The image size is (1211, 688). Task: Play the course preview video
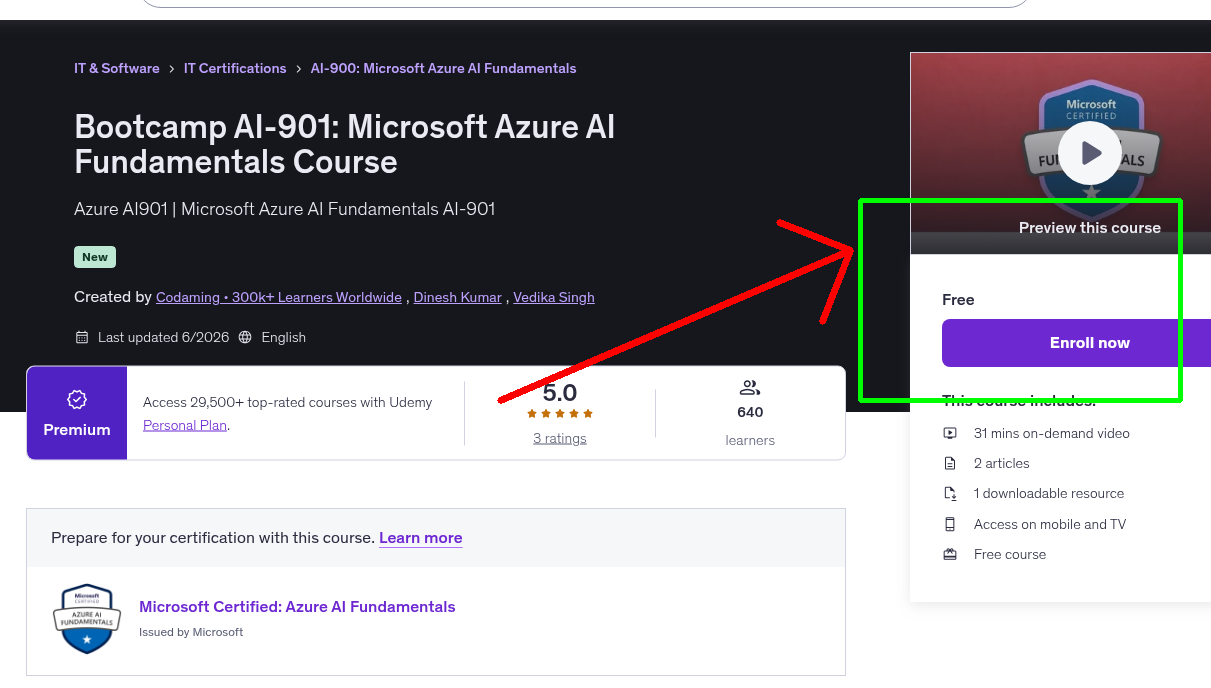(x=1090, y=153)
